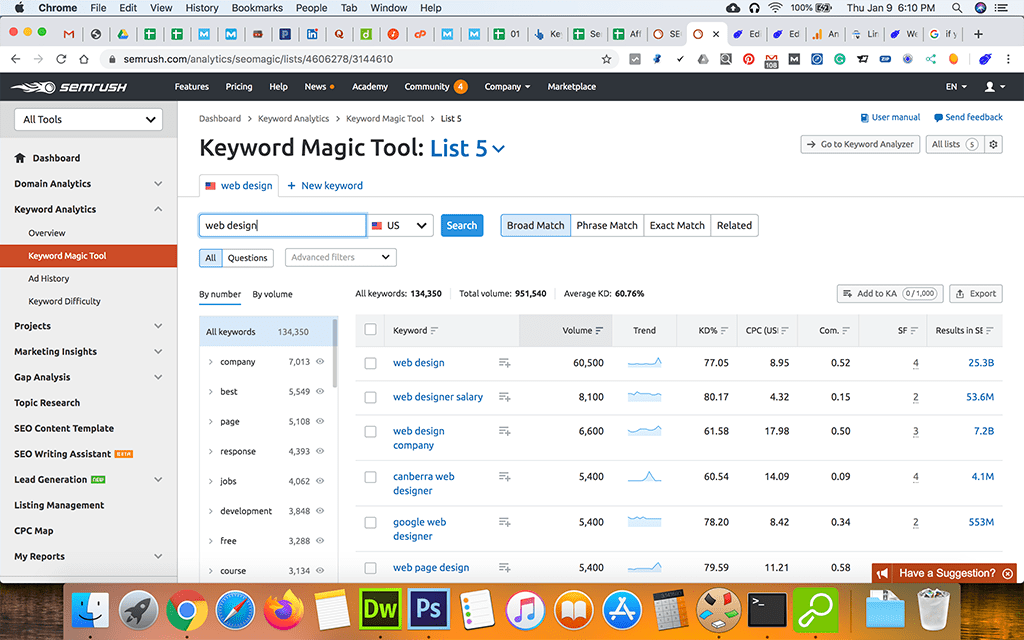This screenshot has width=1024, height=640.
Task: Select the Exact Match tab
Action: click(677, 225)
